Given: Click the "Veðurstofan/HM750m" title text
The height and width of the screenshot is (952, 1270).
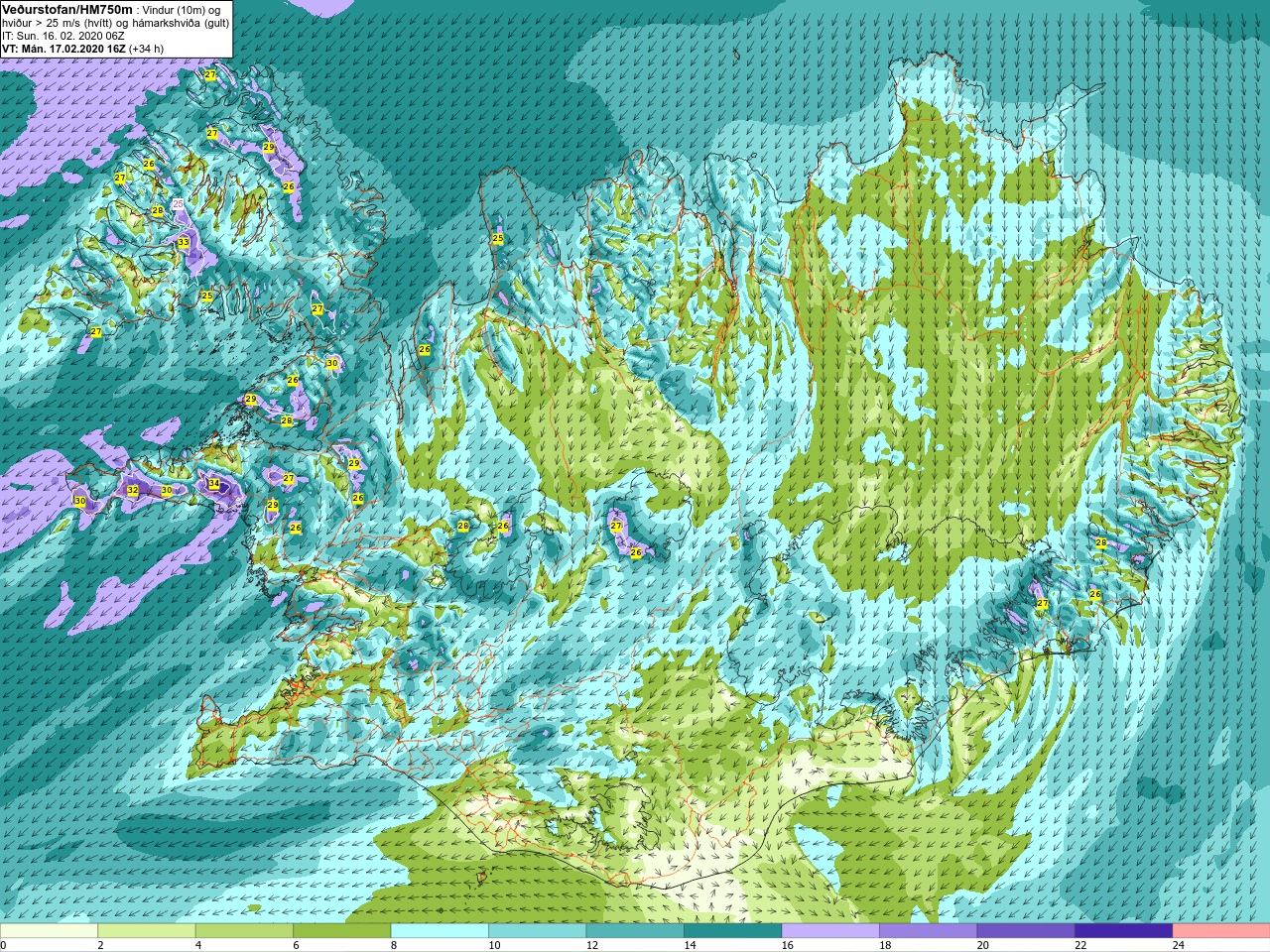Looking at the screenshot, I should click(67, 8).
